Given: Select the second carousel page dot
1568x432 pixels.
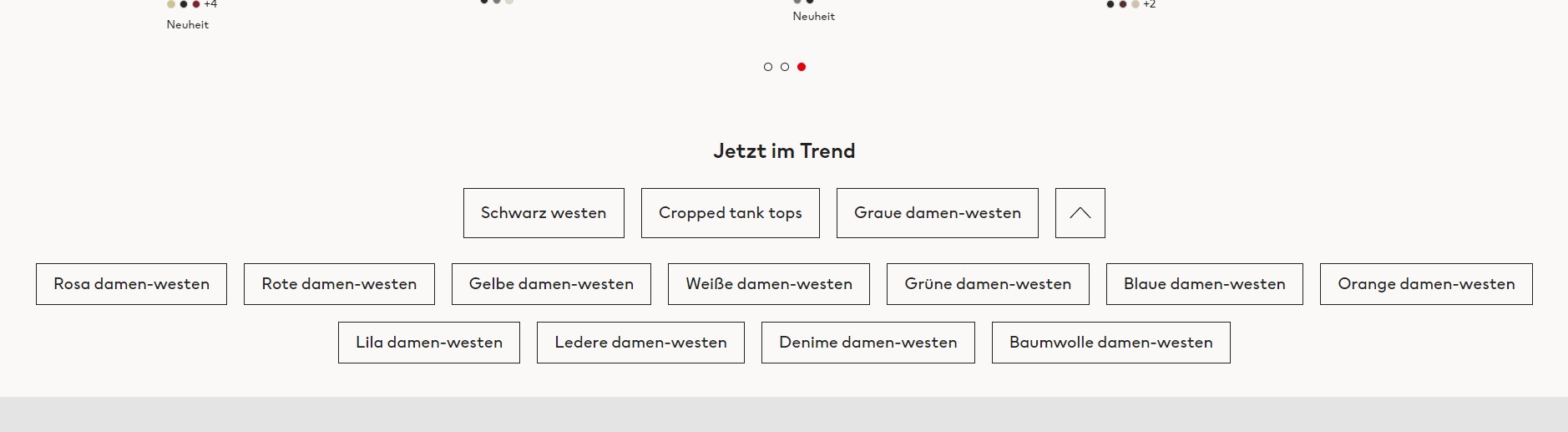Looking at the screenshot, I should click(x=785, y=67).
